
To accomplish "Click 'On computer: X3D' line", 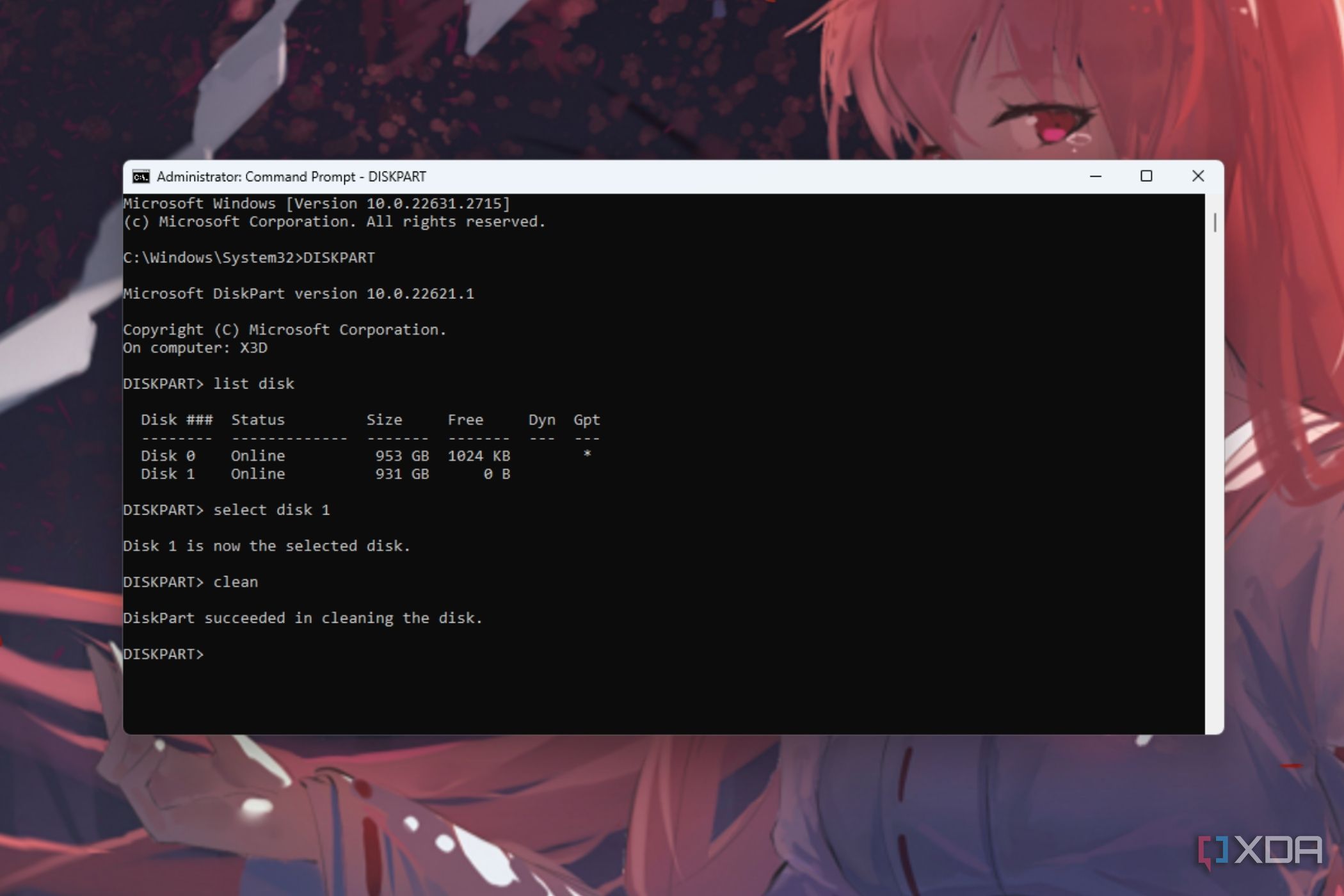I will [x=195, y=348].
